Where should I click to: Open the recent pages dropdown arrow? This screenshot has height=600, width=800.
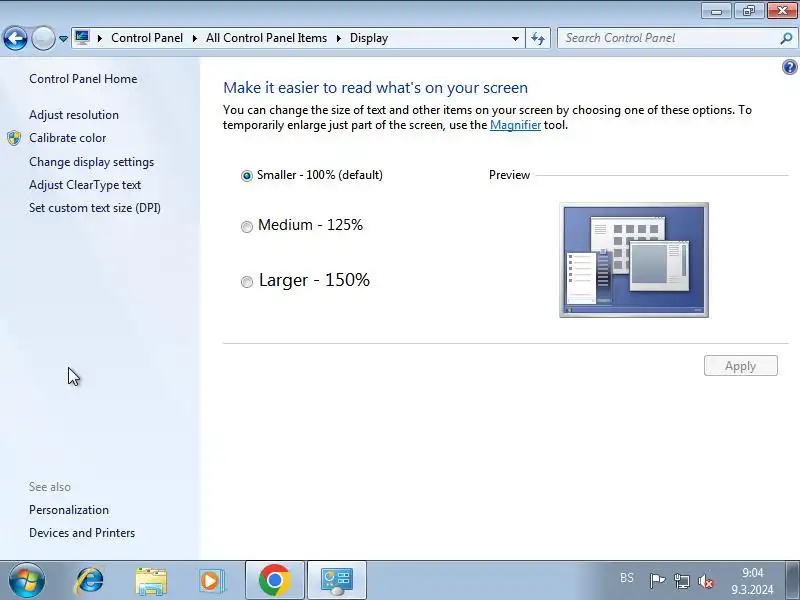click(x=63, y=39)
